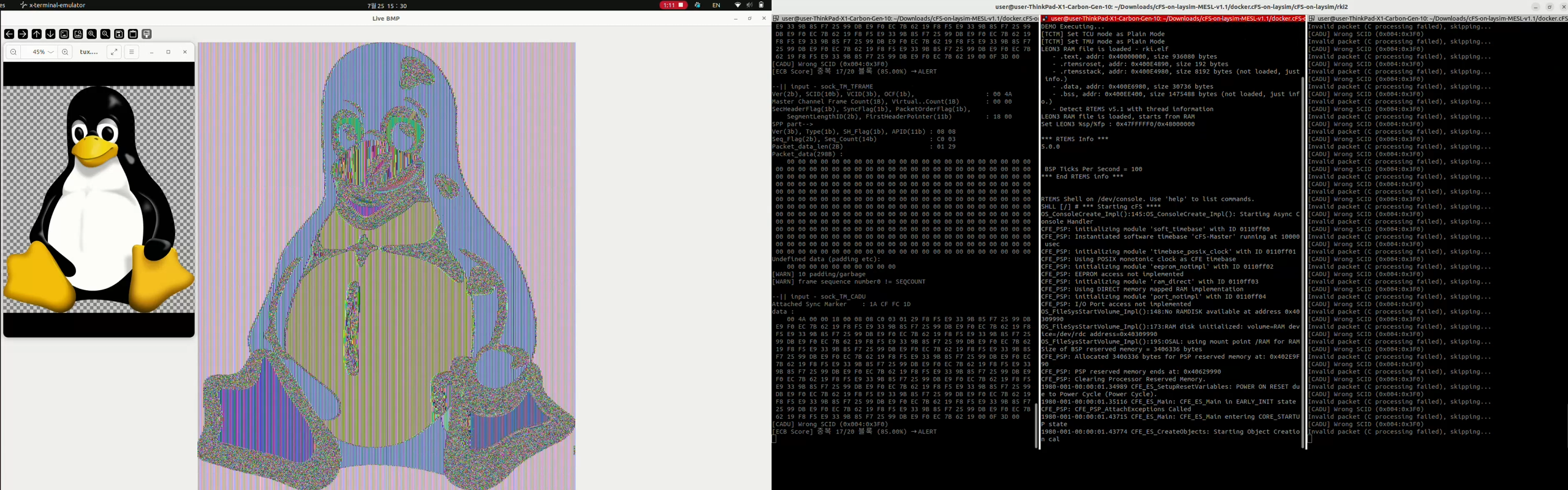The height and width of the screenshot is (490, 1568).
Task: Click the Tux penguin picture in the viewer
Action: [99, 199]
